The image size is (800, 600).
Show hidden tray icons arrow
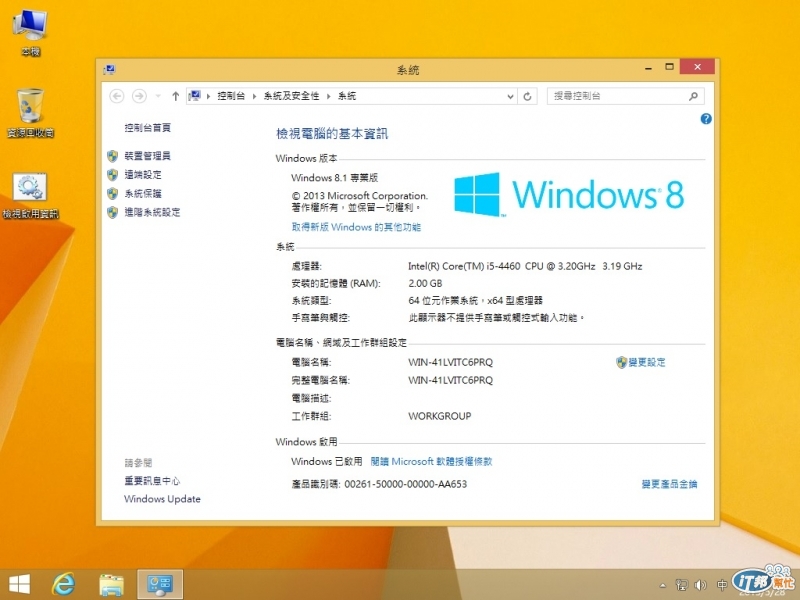point(662,585)
